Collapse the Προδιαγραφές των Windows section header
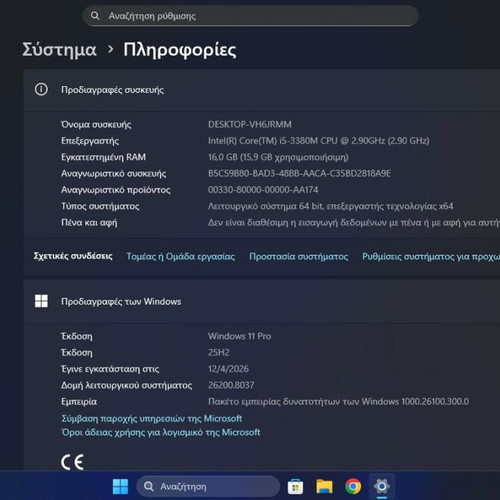500x500 pixels. coord(262,301)
